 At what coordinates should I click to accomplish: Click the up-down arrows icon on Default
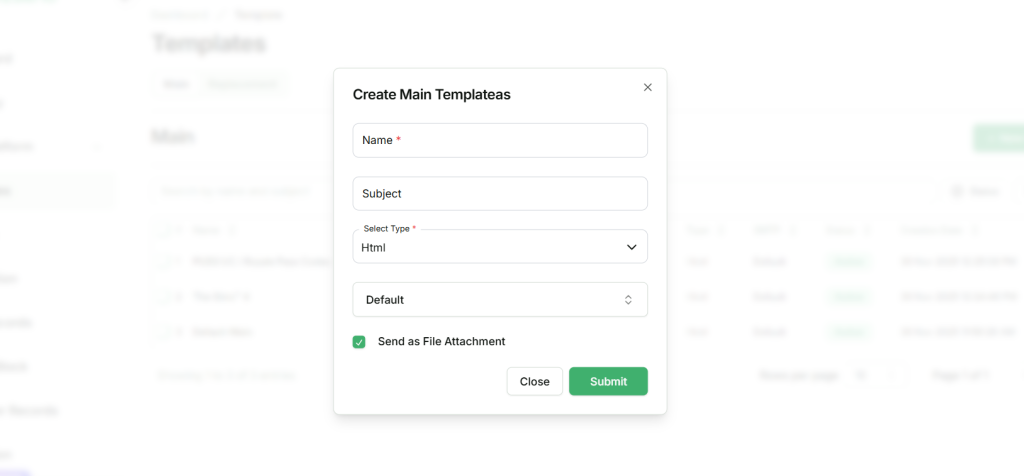628,300
